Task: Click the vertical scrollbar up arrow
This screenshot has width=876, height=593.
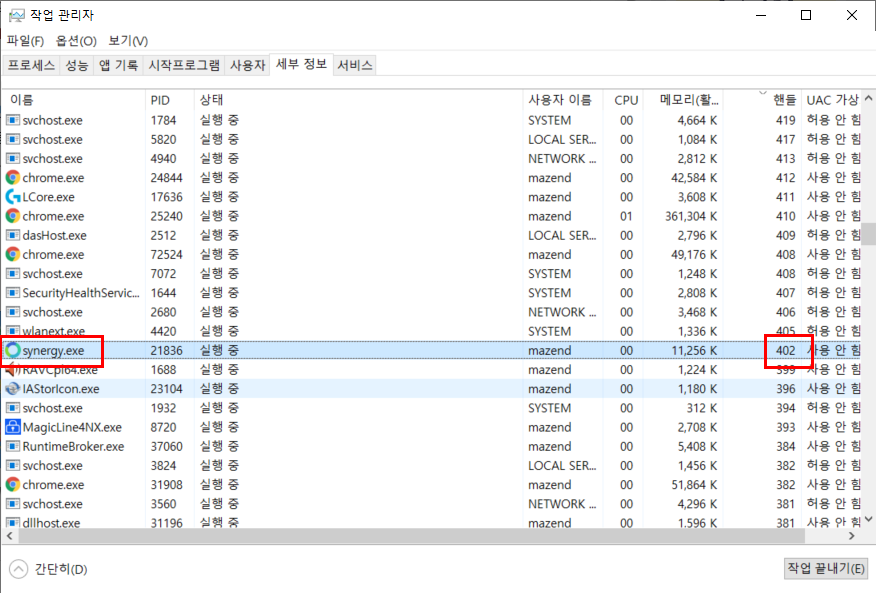Action: 868,98
